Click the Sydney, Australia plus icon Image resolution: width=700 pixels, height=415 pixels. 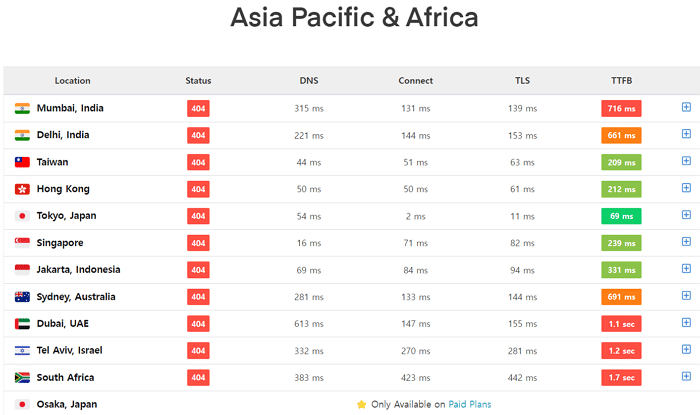[686, 295]
